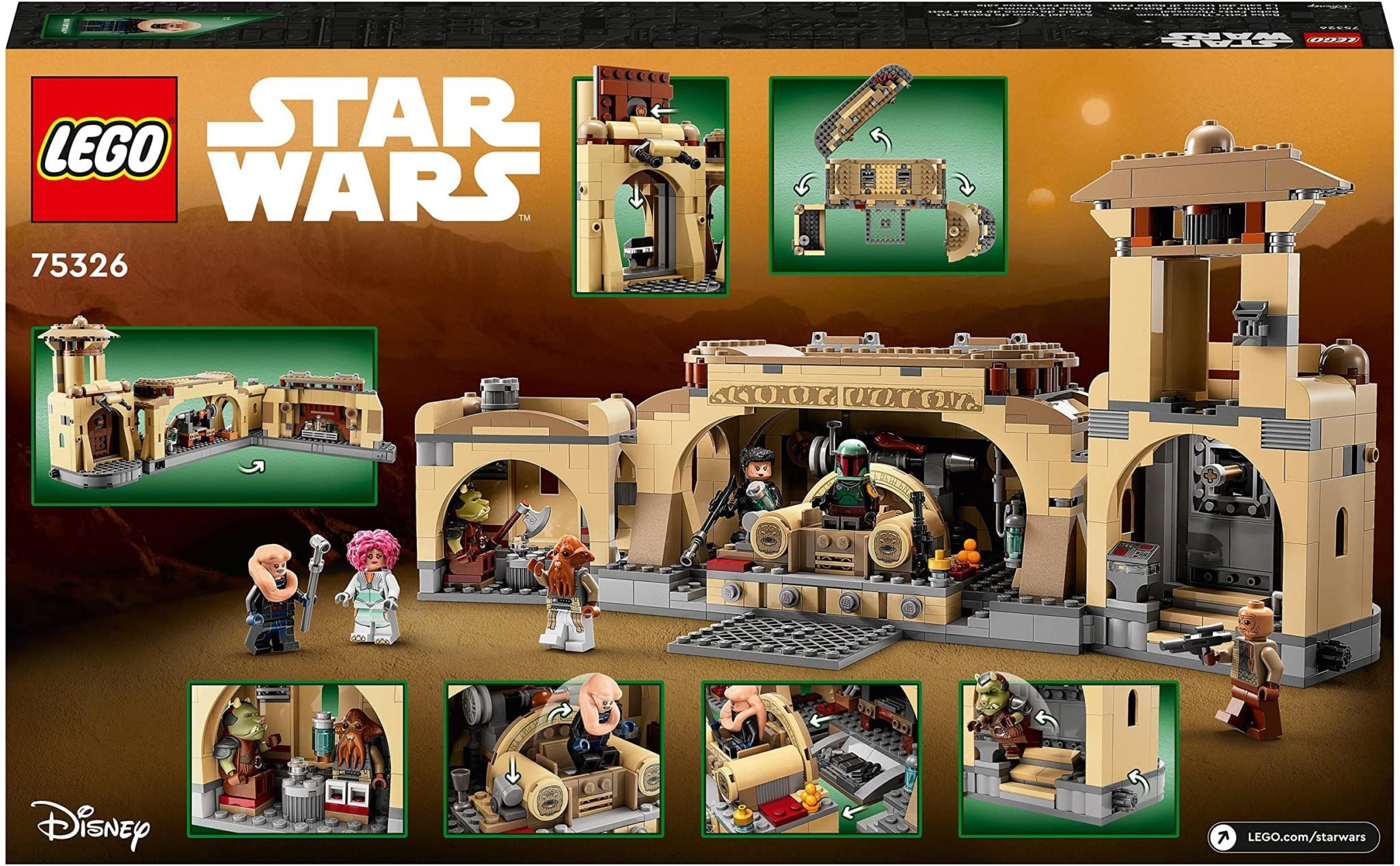Click the red LEGO logo

tap(104, 149)
